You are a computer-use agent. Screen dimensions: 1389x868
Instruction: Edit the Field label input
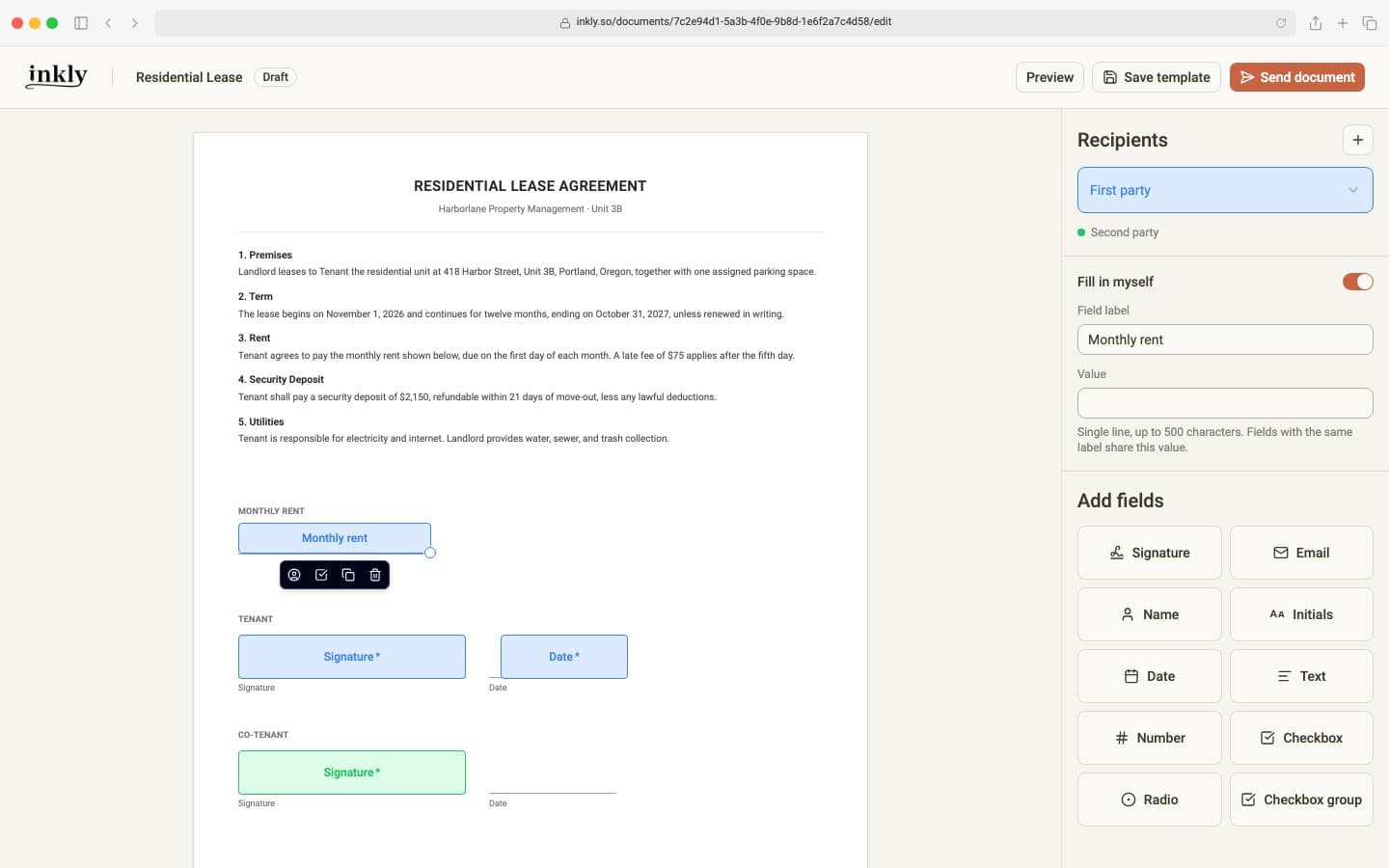(1225, 339)
